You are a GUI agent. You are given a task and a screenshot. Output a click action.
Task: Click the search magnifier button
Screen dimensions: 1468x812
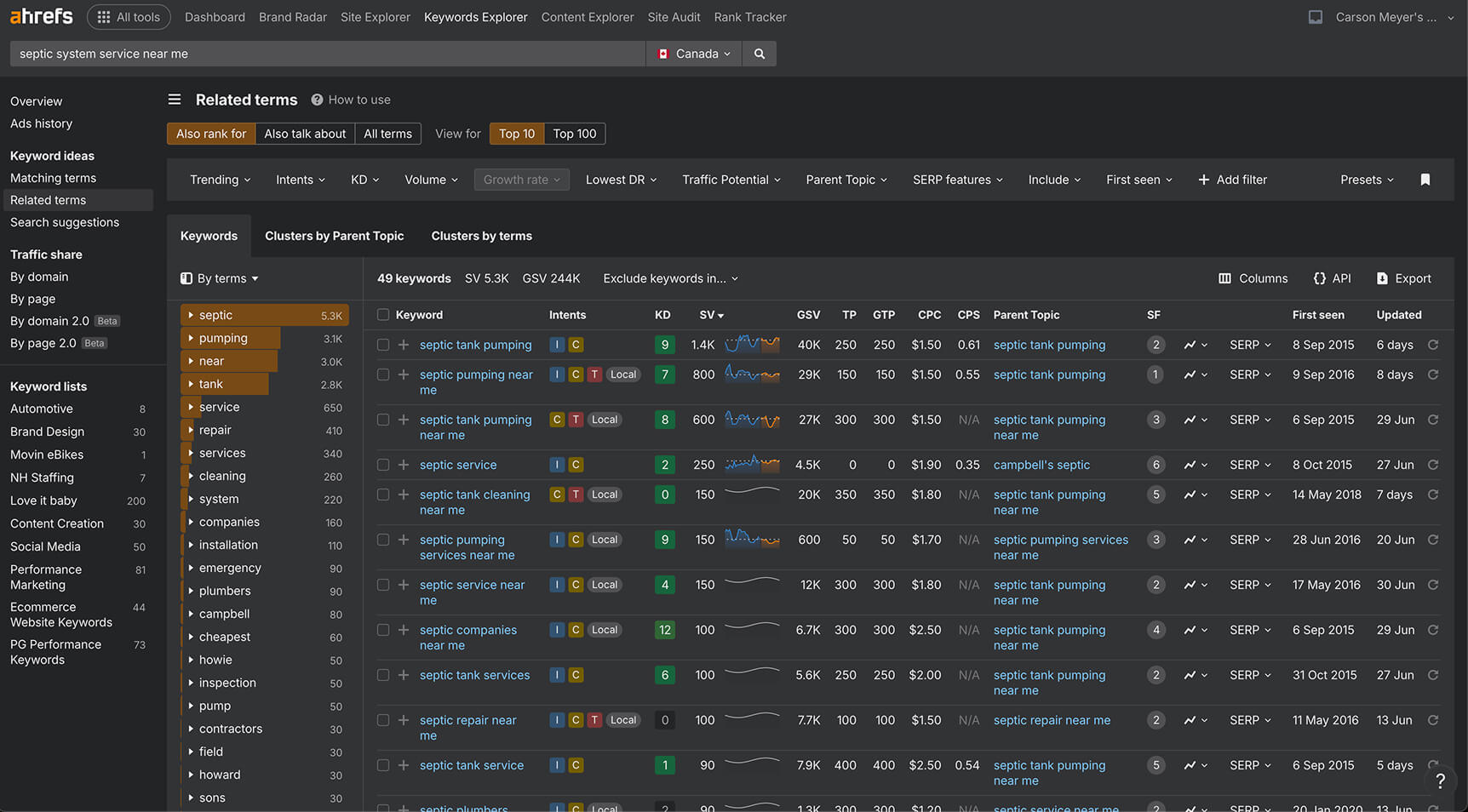click(x=759, y=54)
